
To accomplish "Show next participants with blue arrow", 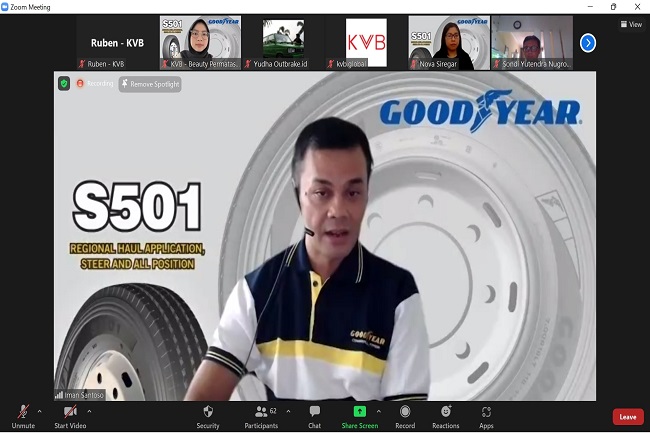I will 588,43.
